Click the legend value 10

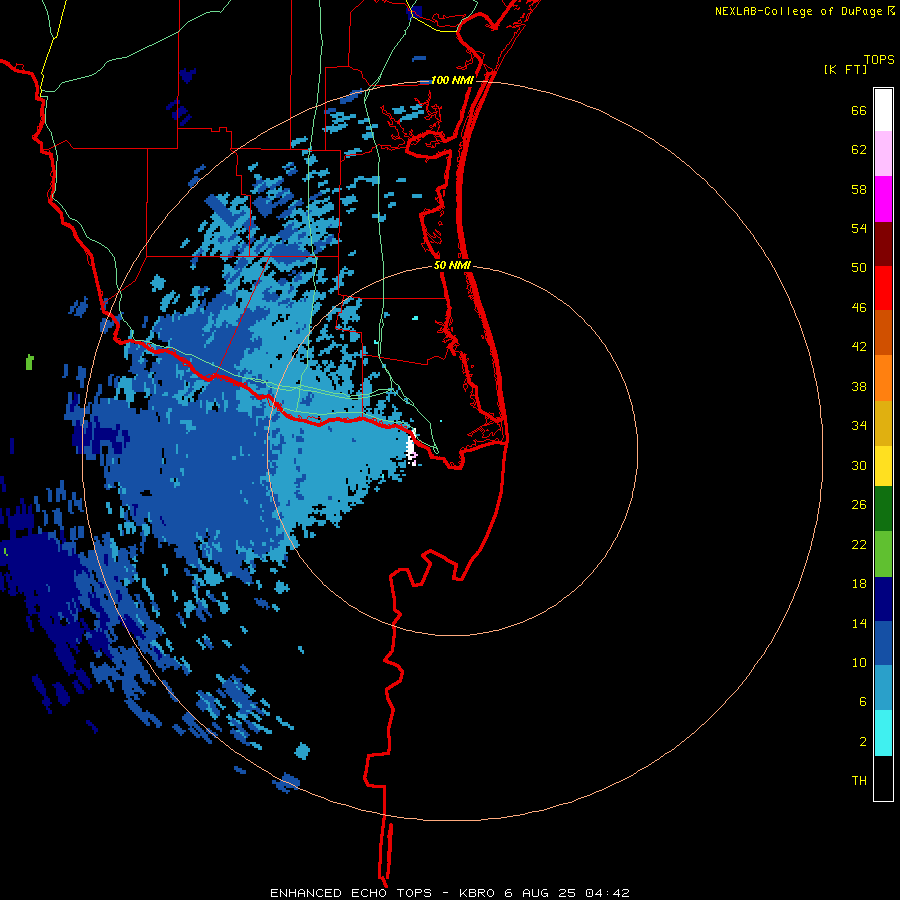[859, 662]
